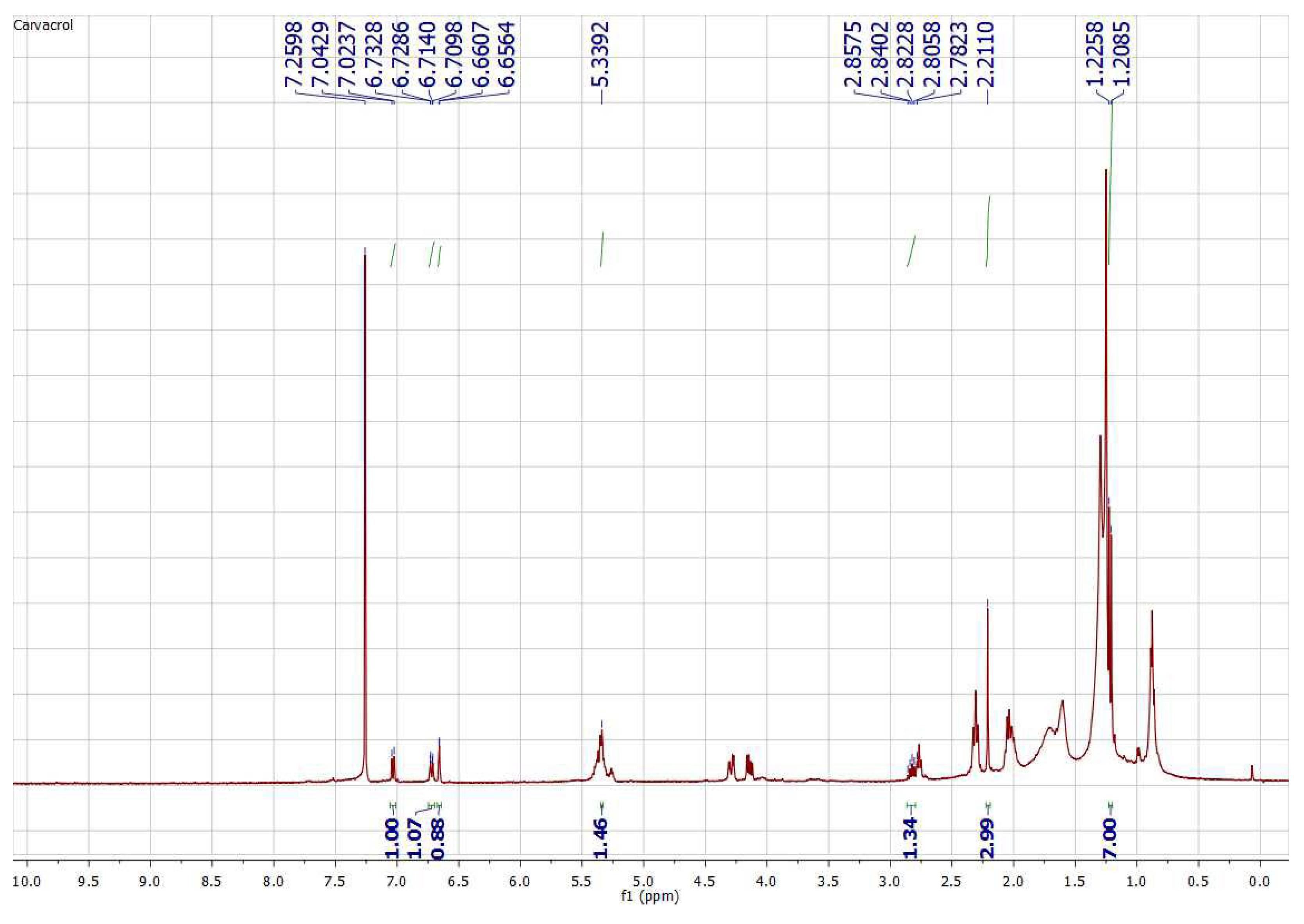Click axis tick label 3.0
Screen dimensions: 1304x924
[890, 882]
